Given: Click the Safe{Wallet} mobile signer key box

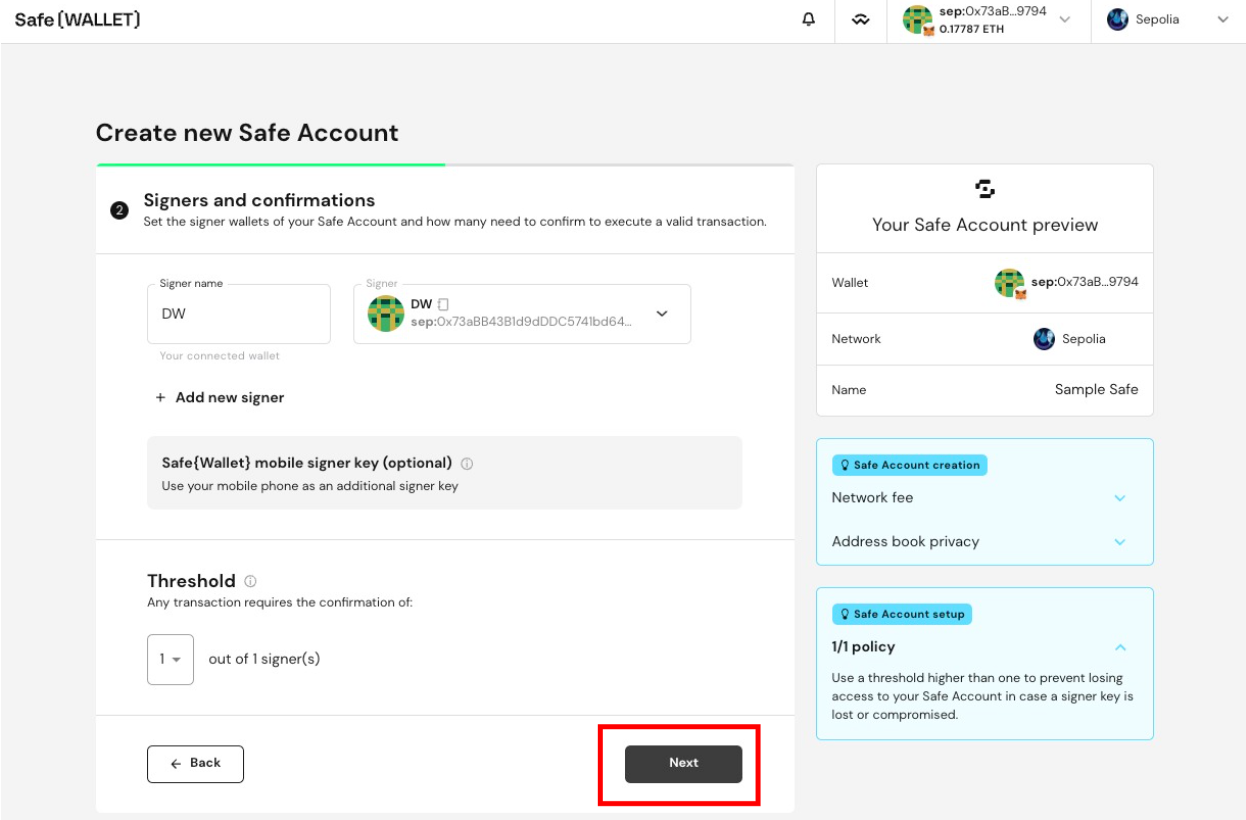Looking at the screenshot, I should [445, 473].
